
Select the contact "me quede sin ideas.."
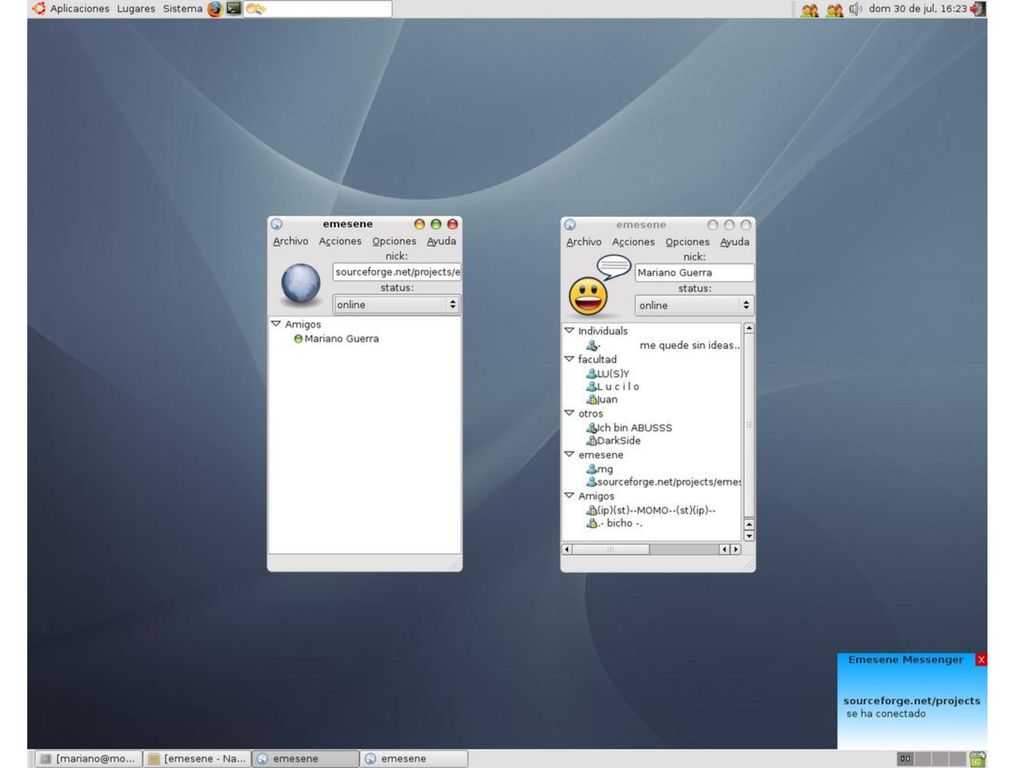coord(689,345)
